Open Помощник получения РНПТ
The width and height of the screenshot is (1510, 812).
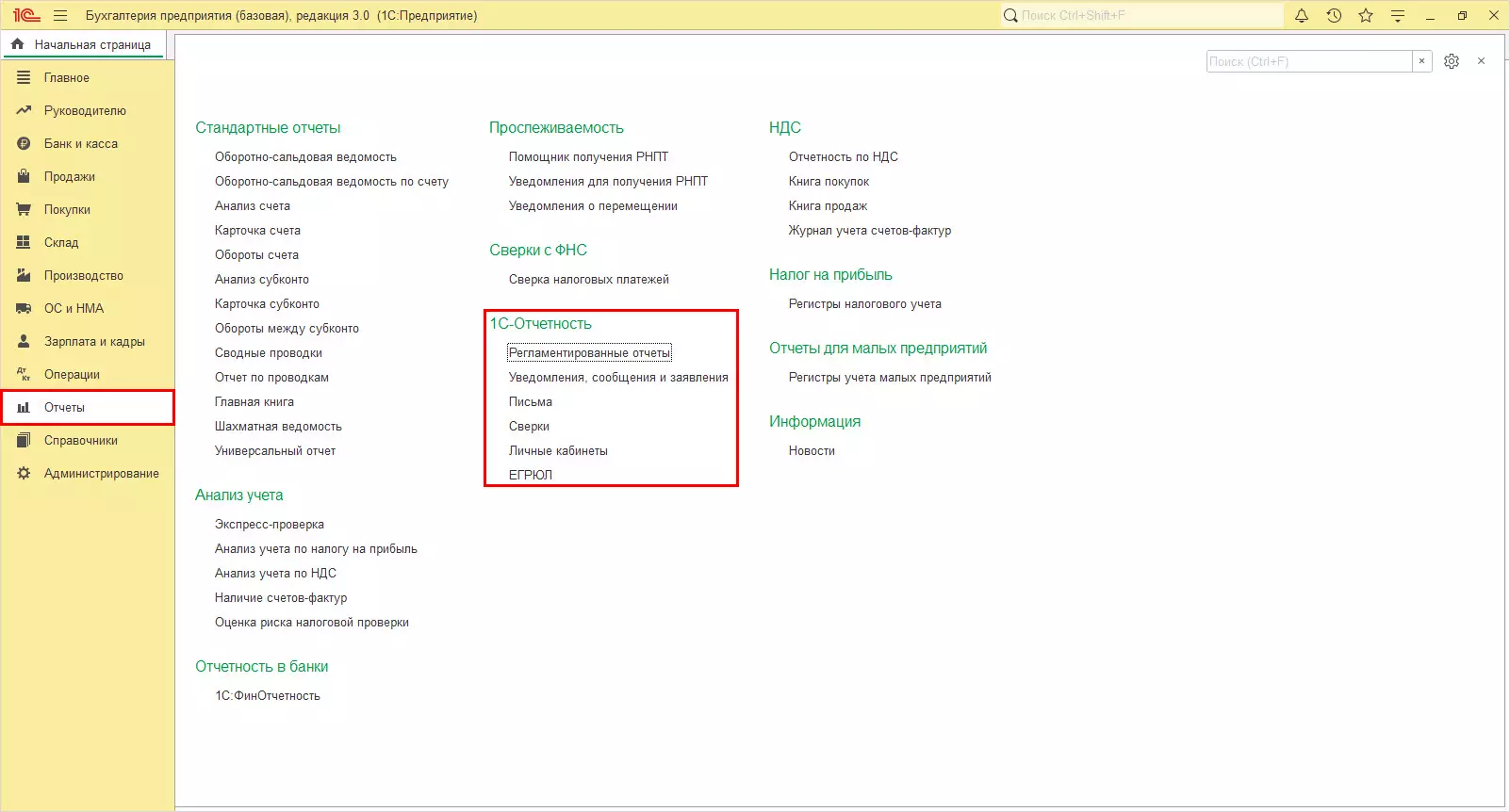(588, 156)
